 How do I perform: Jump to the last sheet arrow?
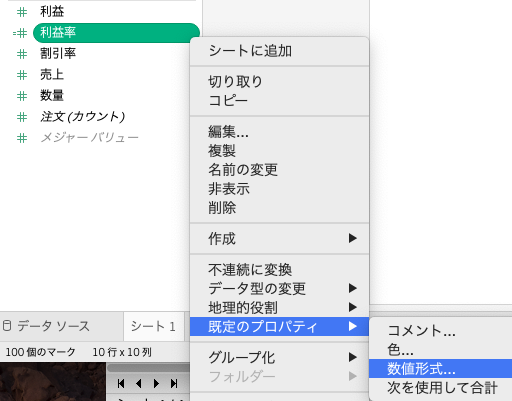pos(174,384)
